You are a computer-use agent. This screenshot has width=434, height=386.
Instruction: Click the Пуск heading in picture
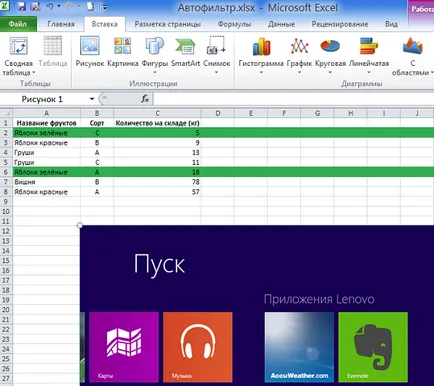click(x=159, y=265)
